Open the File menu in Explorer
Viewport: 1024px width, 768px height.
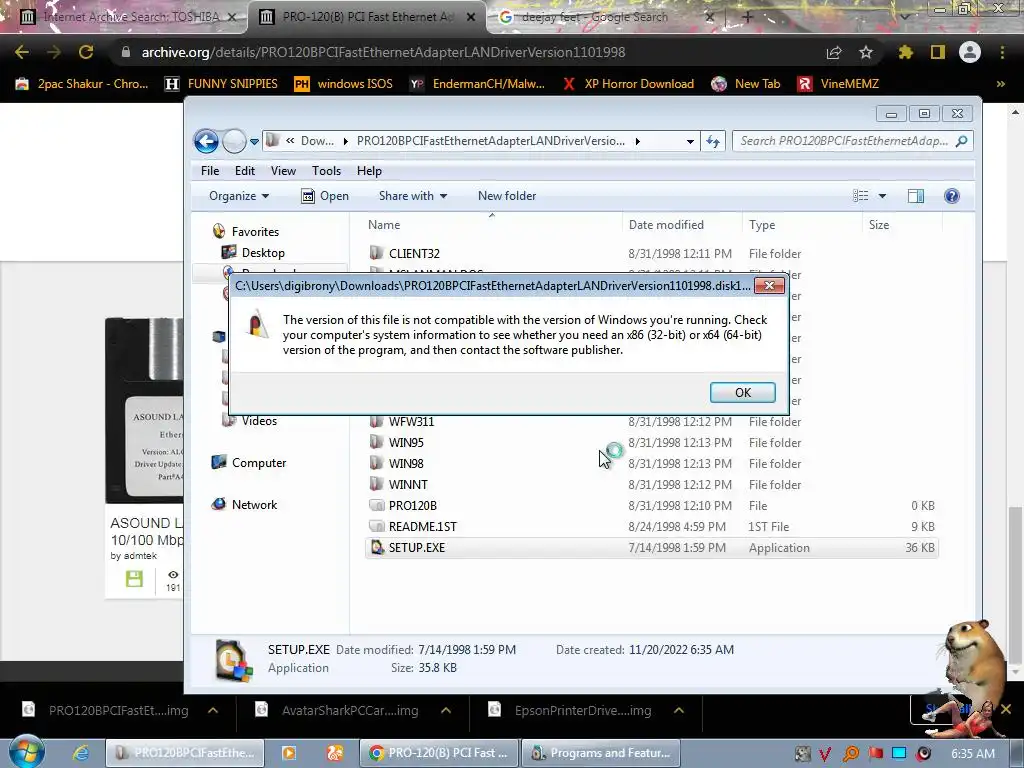click(x=210, y=170)
